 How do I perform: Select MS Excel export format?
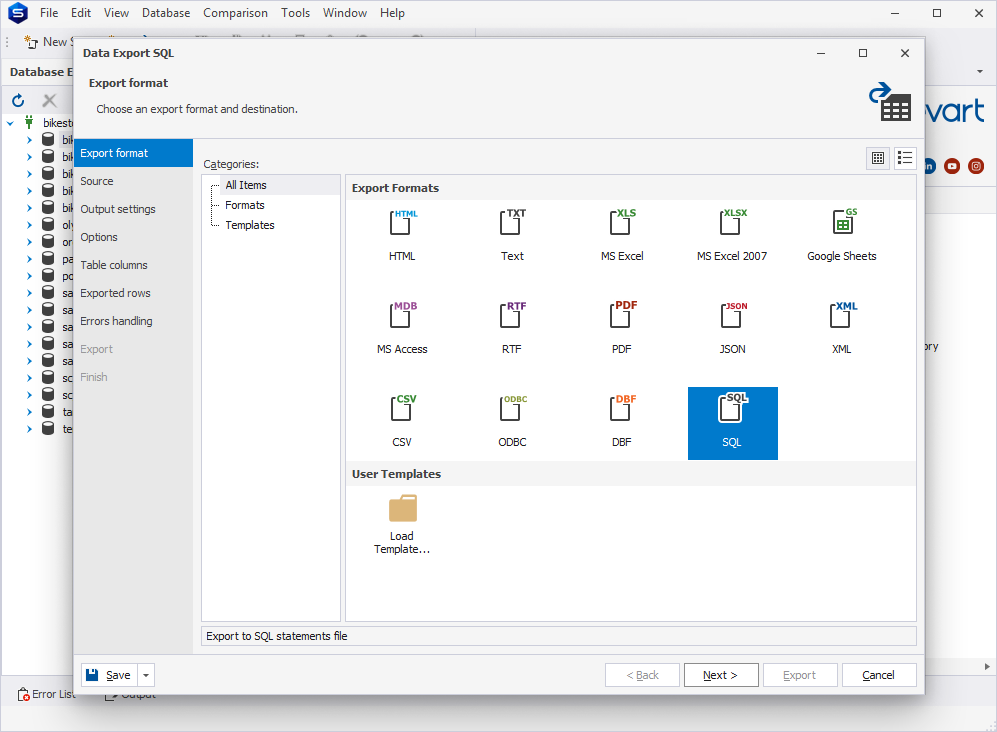click(x=622, y=235)
